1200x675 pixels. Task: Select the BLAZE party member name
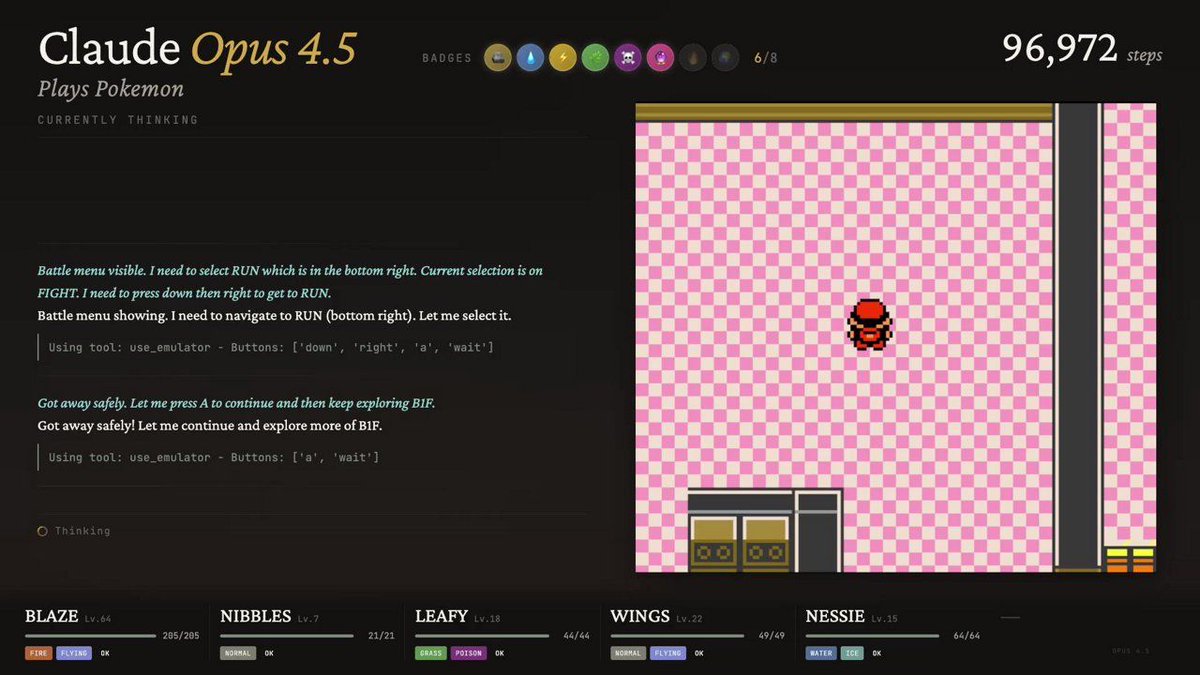(x=51, y=616)
